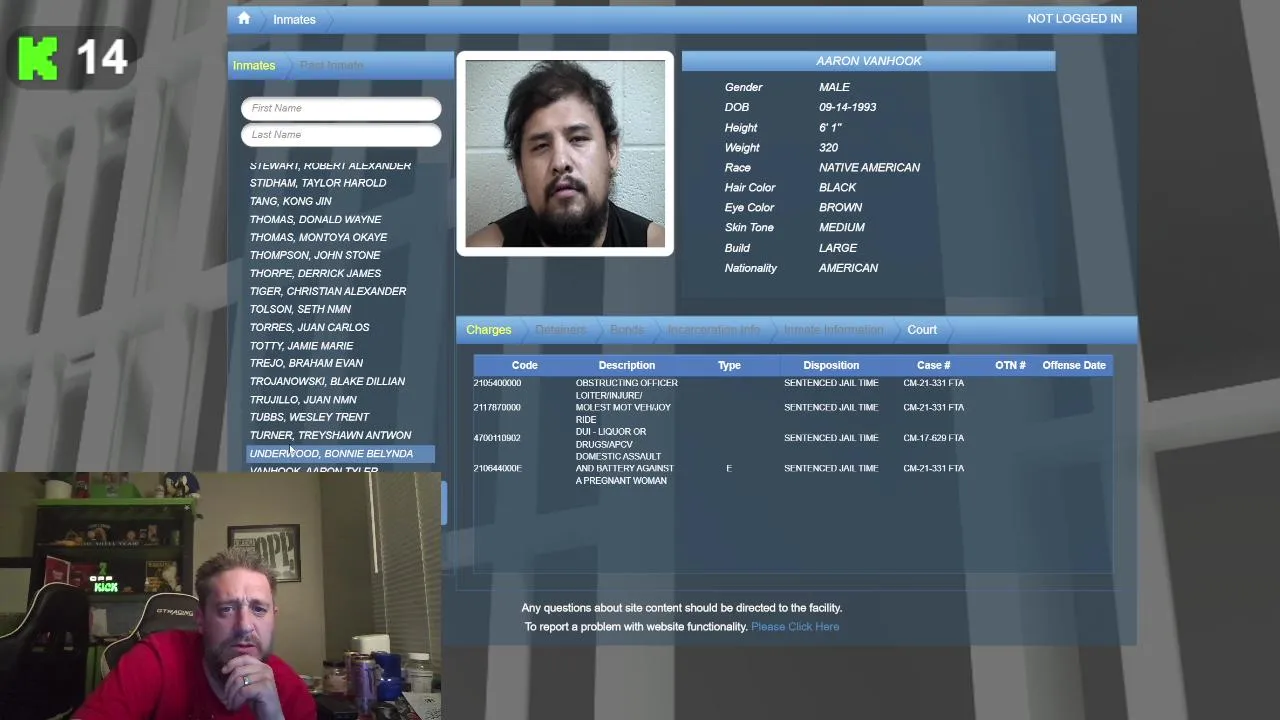Select inmate STIDHAM, TAYLOR HAROLD
The width and height of the screenshot is (1280, 720).
pos(318,183)
